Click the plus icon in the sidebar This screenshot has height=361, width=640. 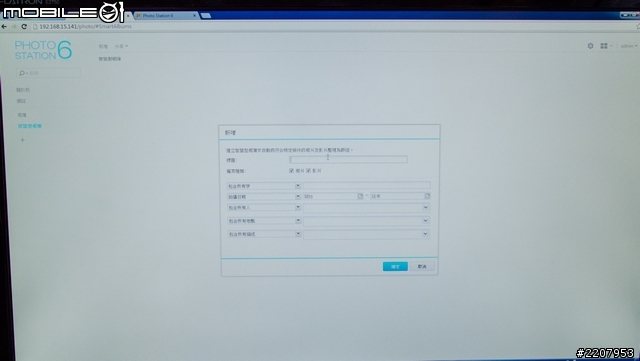coord(22,140)
